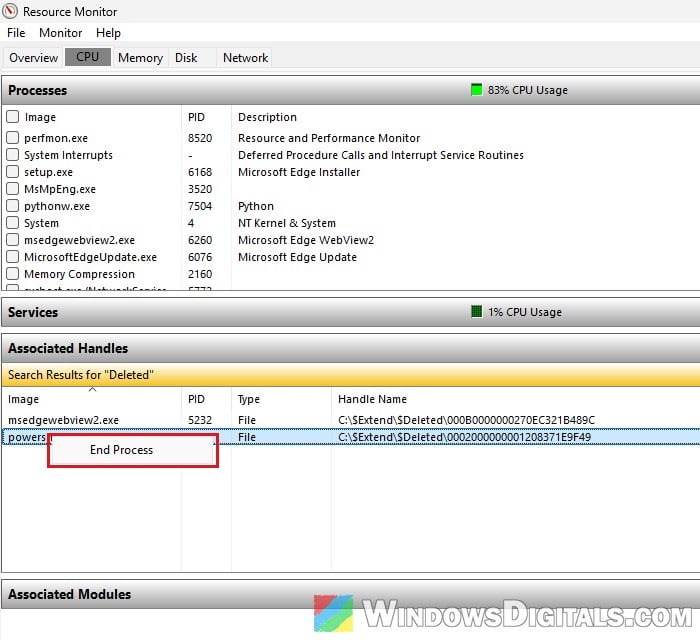
Task: Click the pythonw.exe process name
Action: [x=57, y=206]
